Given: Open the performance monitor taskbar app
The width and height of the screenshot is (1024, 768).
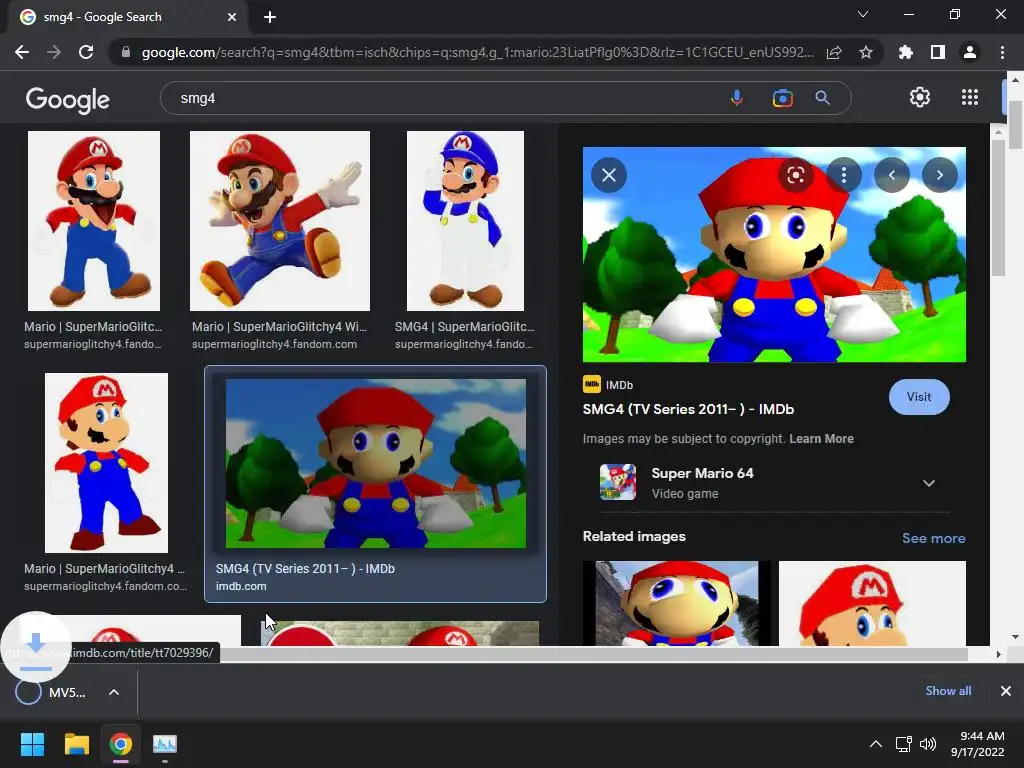Looking at the screenshot, I should [x=165, y=744].
